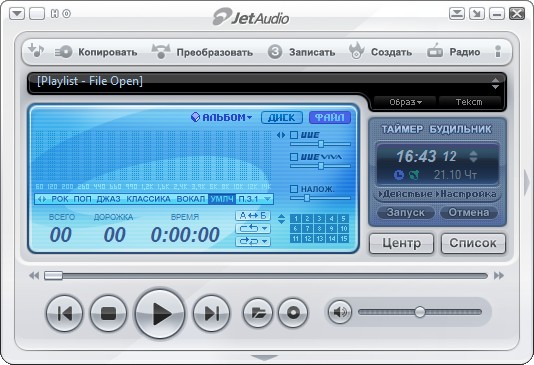Open the info icon in toolbar
Screen dimensions: 534x365
click(498, 51)
